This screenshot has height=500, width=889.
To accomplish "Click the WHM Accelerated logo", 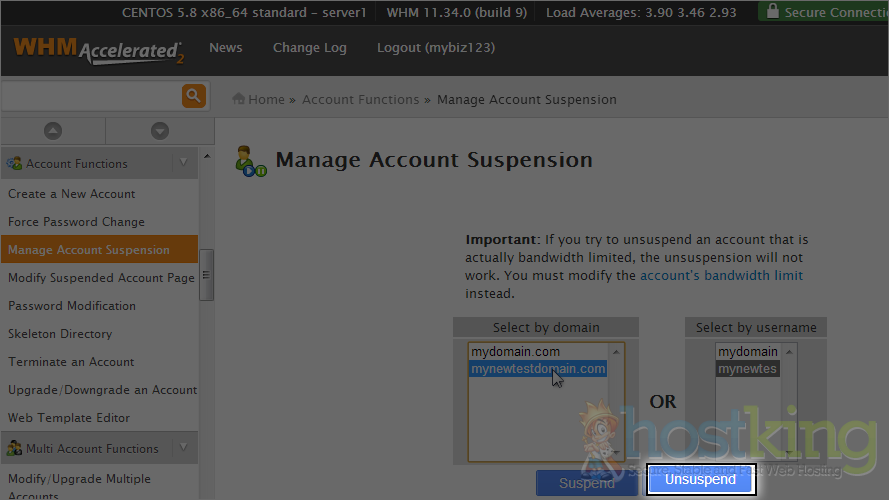I will (97, 50).
